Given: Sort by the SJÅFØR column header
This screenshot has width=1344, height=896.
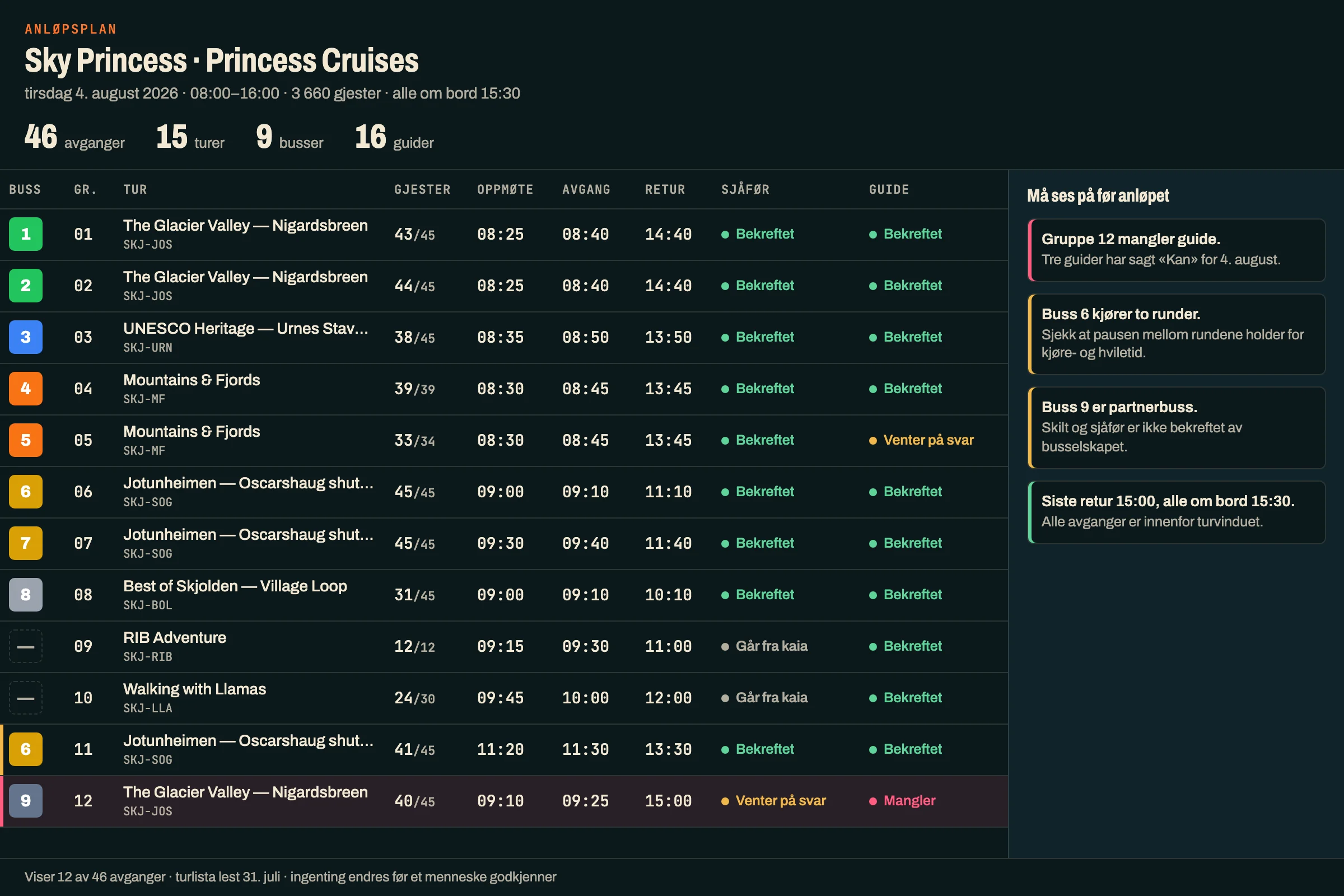Looking at the screenshot, I should click(x=745, y=189).
